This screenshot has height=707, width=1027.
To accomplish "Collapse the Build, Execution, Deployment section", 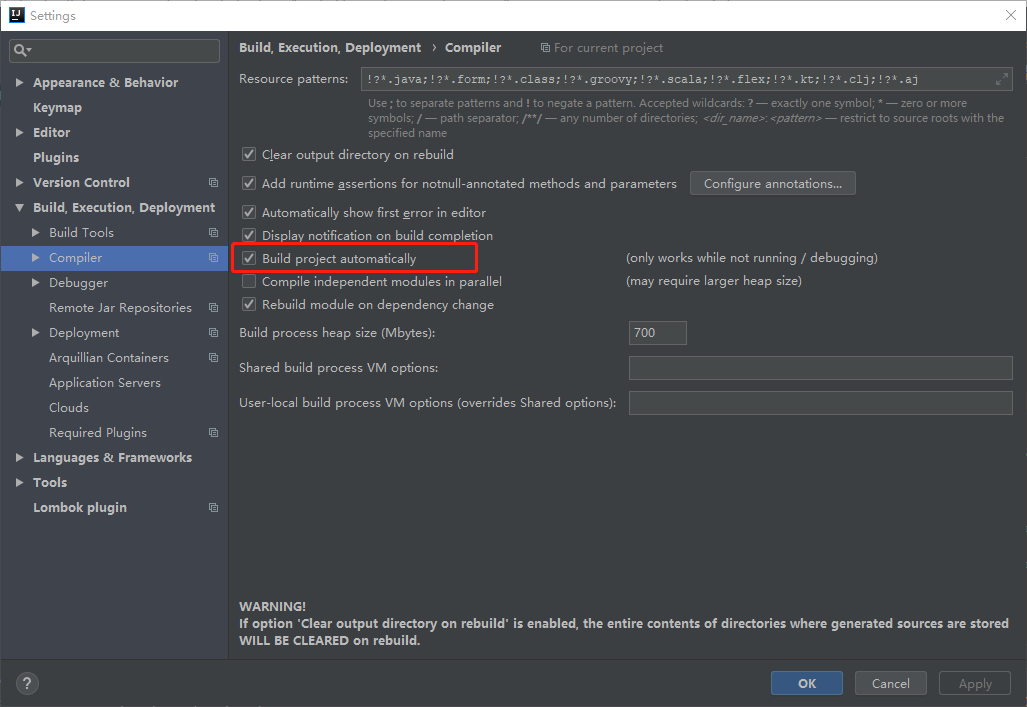I will (x=20, y=208).
